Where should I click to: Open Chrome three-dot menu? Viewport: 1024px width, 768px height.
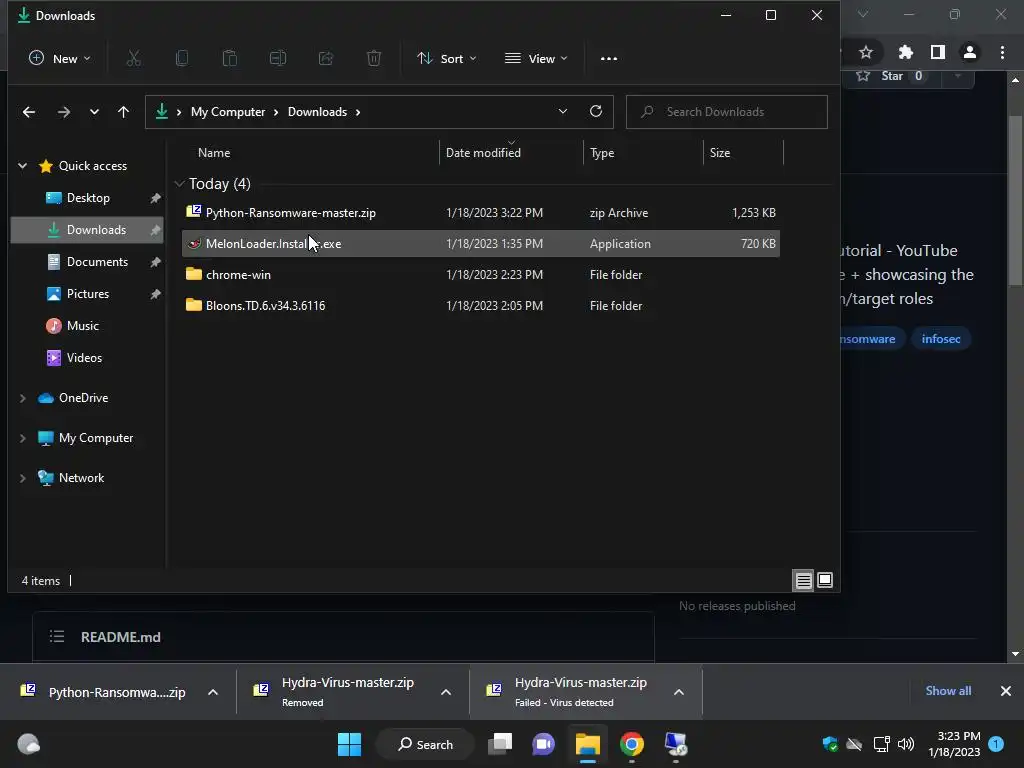point(1002,52)
